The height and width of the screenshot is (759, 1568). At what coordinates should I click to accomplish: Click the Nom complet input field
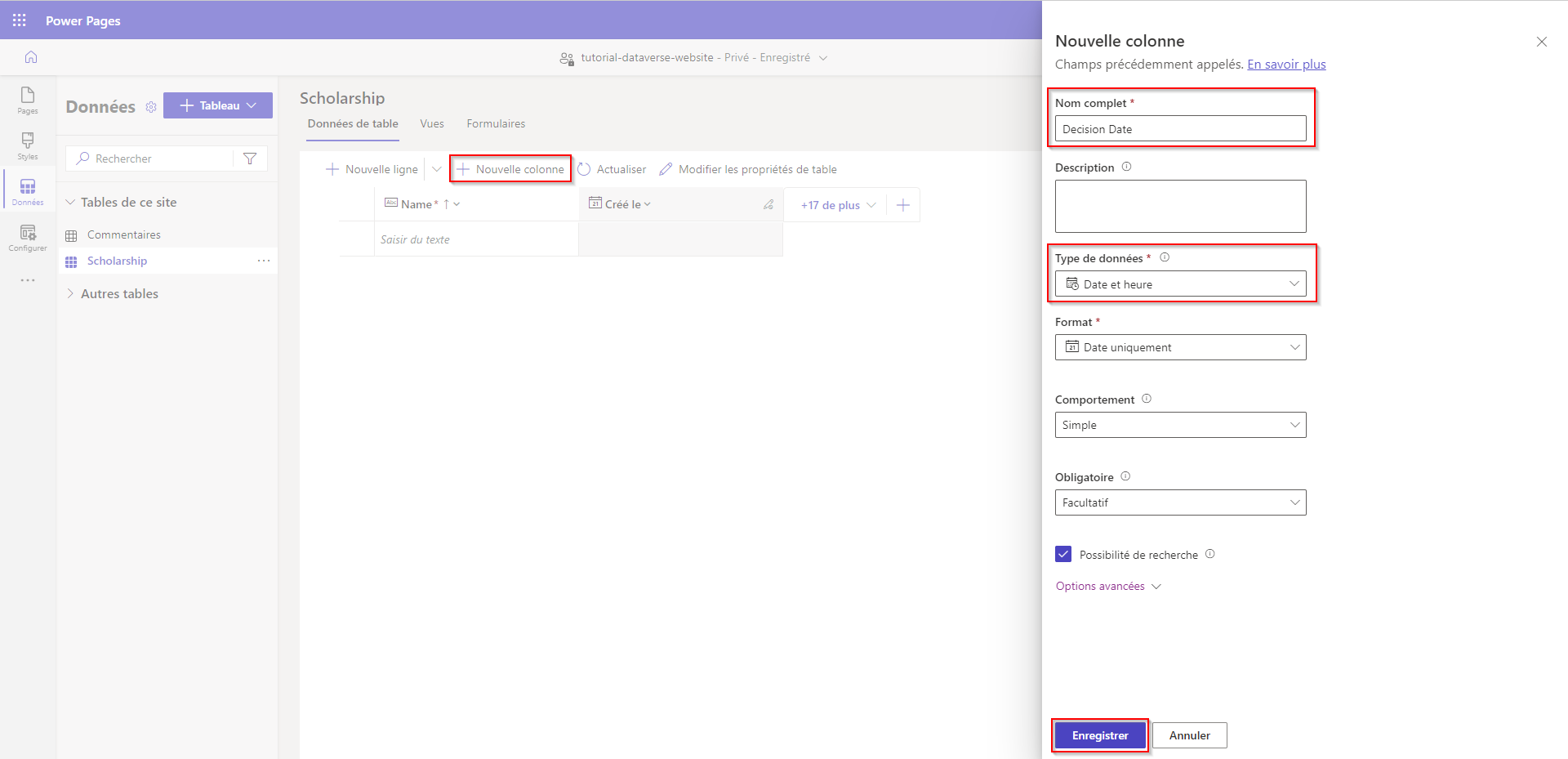point(1180,128)
